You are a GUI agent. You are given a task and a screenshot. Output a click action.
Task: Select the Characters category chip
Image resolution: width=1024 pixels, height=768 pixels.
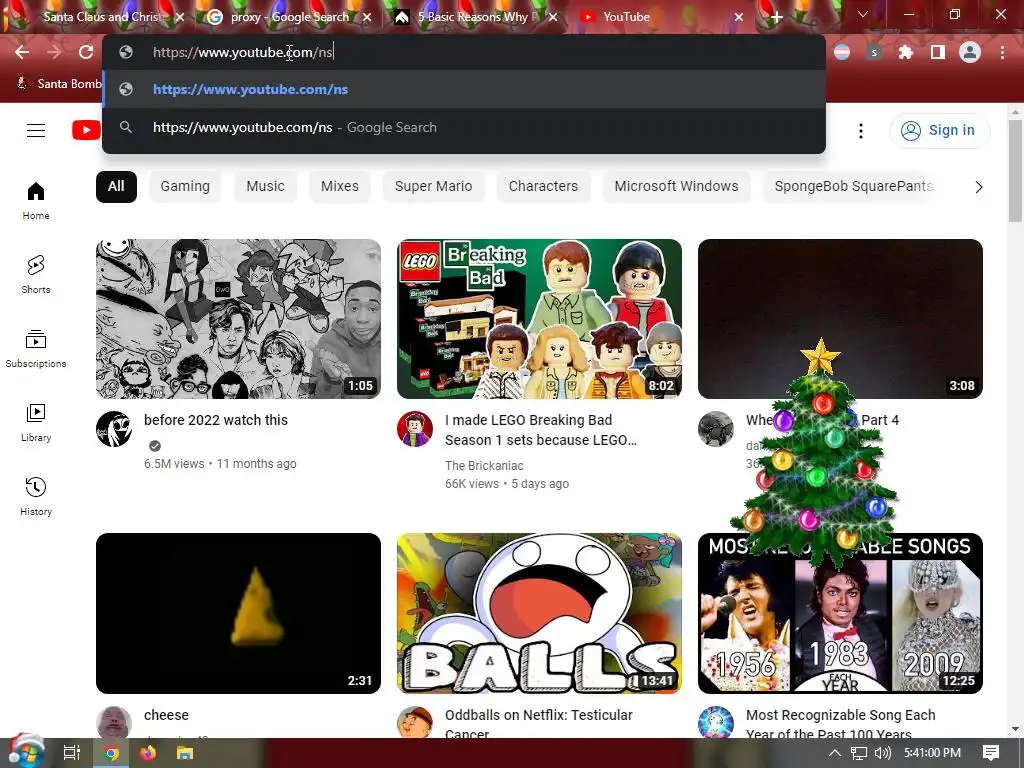click(x=543, y=186)
